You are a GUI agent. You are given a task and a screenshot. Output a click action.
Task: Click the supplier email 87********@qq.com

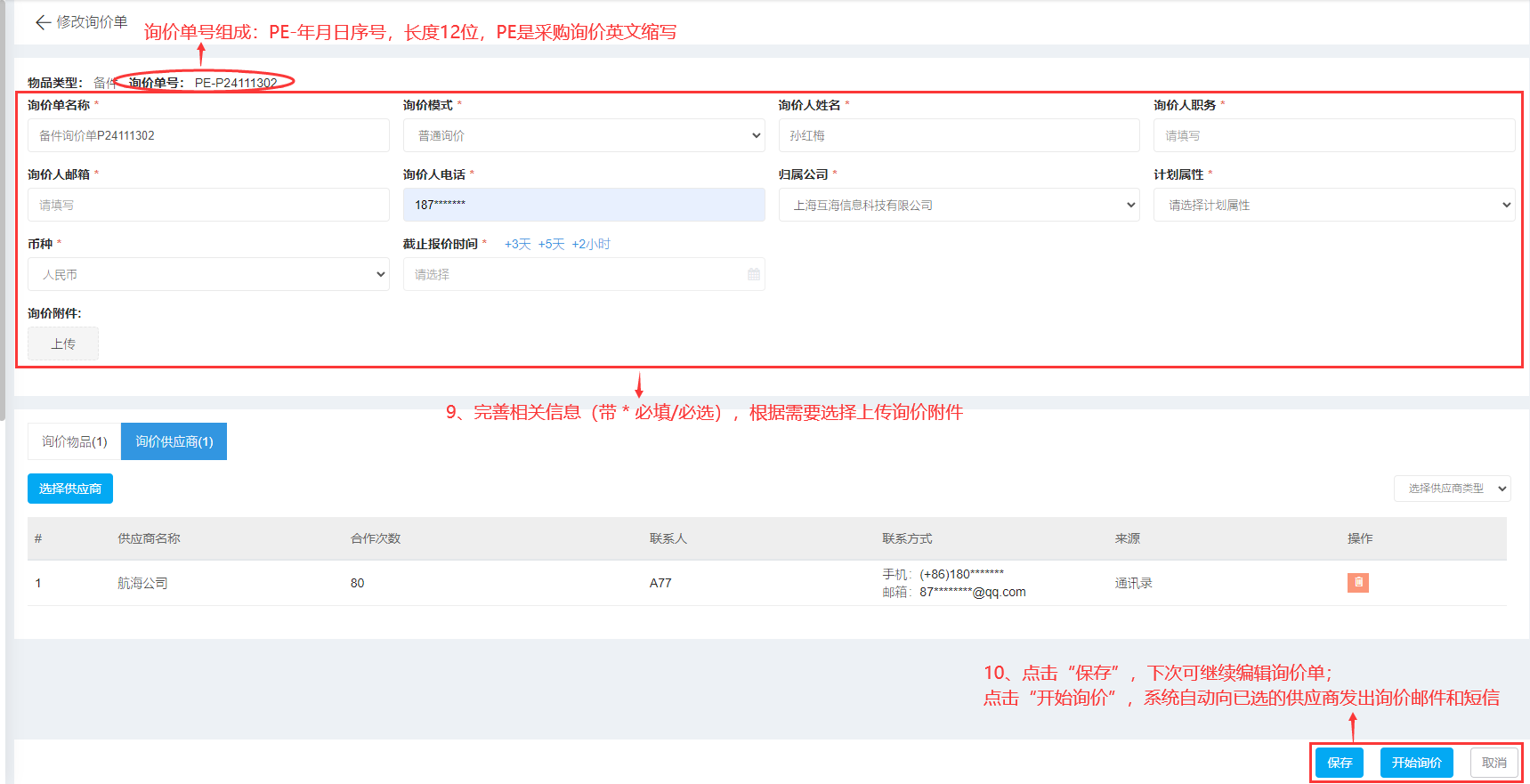(x=972, y=592)
